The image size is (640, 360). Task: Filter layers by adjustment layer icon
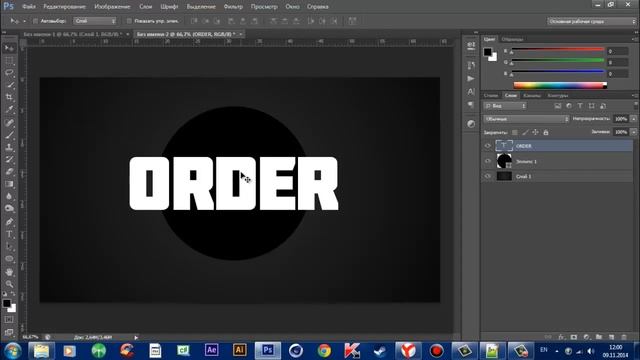coord(569,106)
